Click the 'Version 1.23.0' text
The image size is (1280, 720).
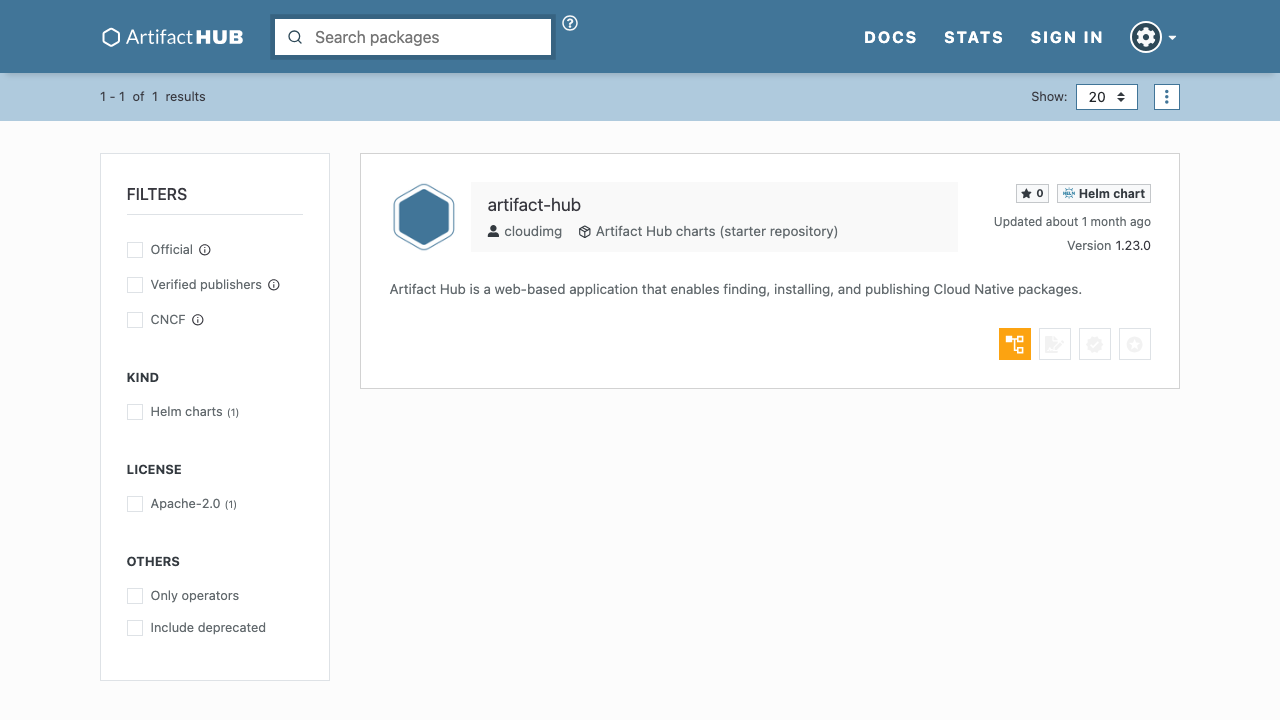pyautogui.click(x=1109, y=246)
